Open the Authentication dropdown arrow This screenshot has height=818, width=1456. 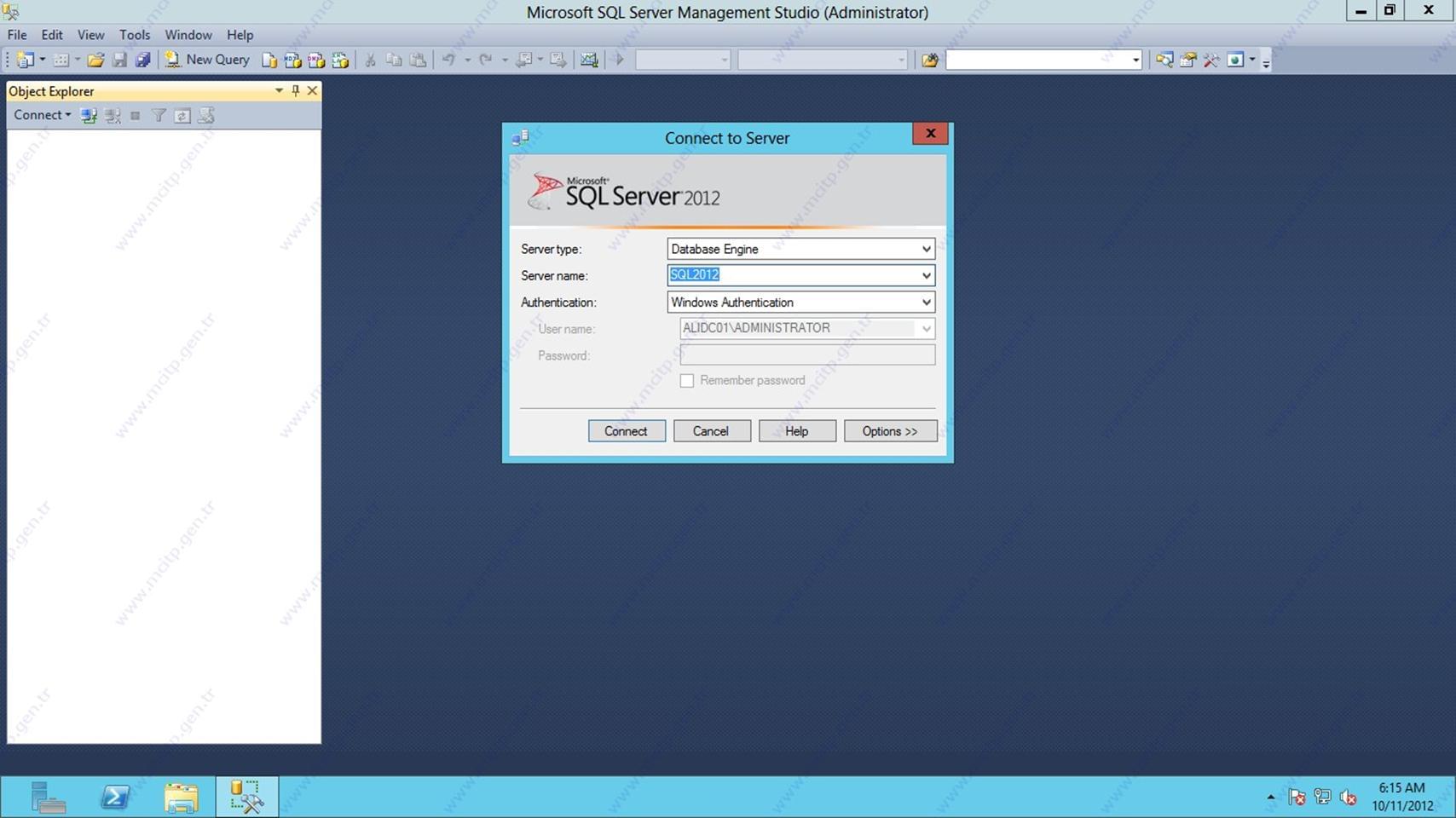(x=926, y=302)
